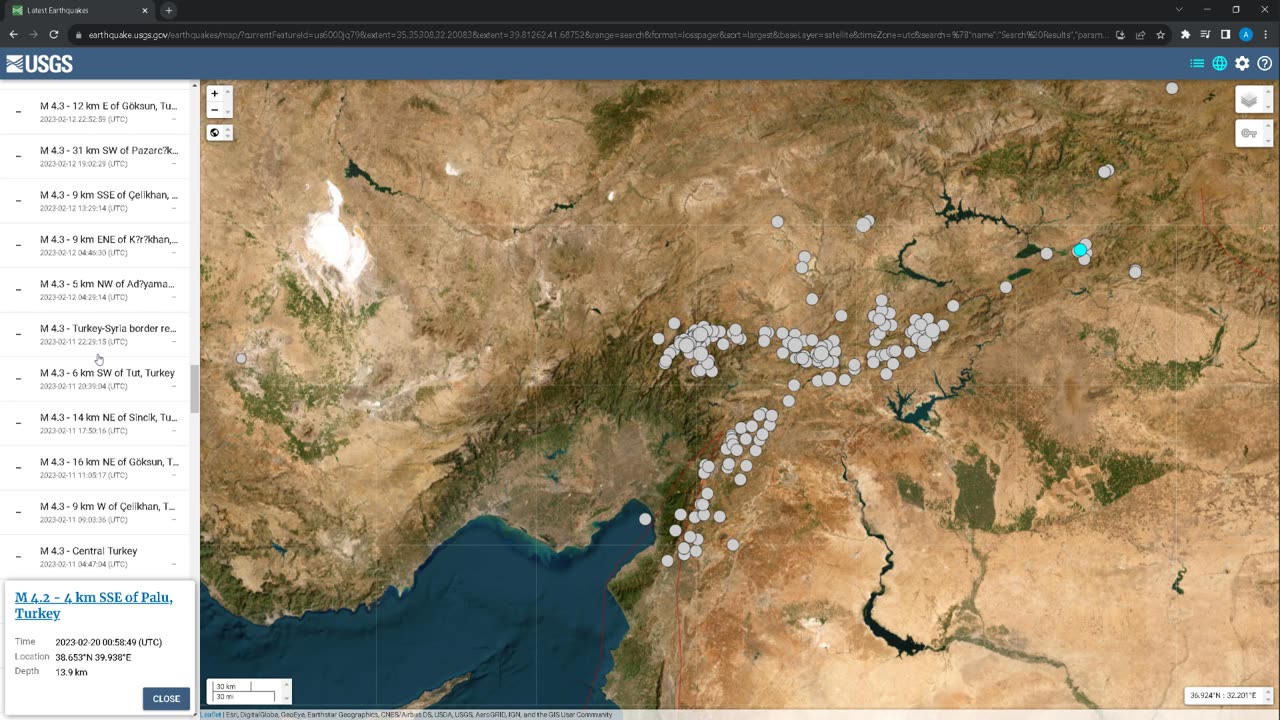1280x720 pixels.
Task: Open the browser extensions puzzle icon
Action: [1186, 34]
